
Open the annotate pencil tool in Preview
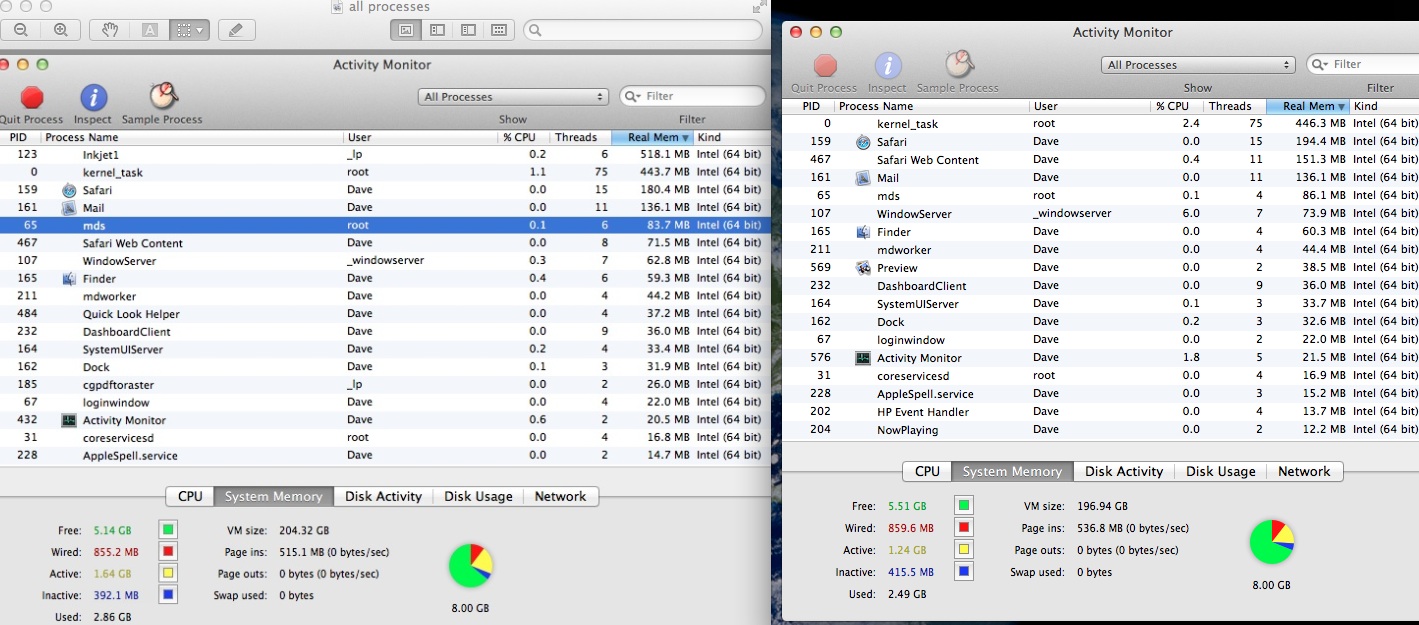coord(235,30)
